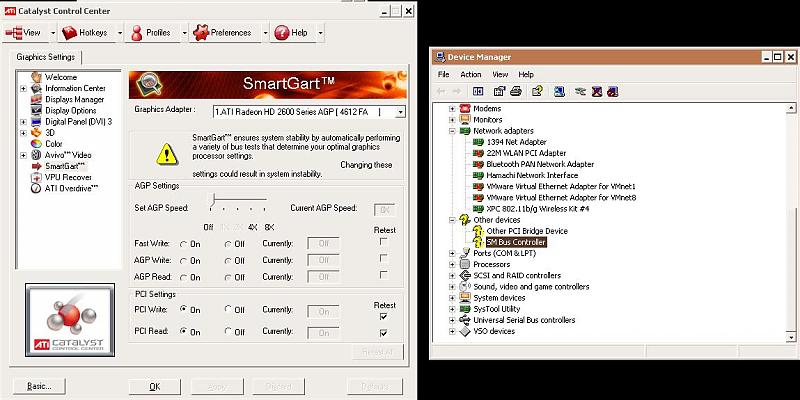This screenshot has width=800, height=400.
Task: Select the Information Center item
Action: point(75,88)
